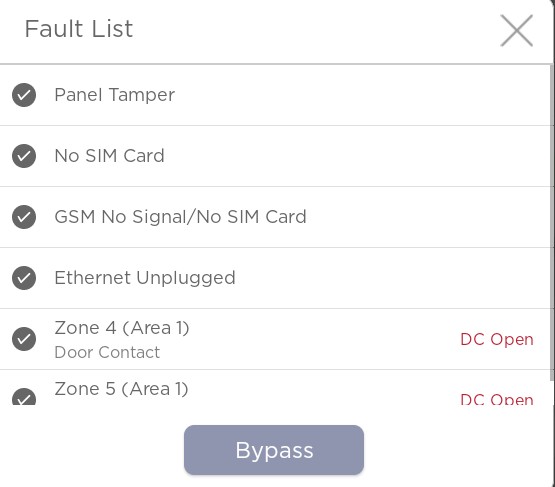Select the Panel Tamper fault row
The image size is (555, 487).
(x=275, y=95)
